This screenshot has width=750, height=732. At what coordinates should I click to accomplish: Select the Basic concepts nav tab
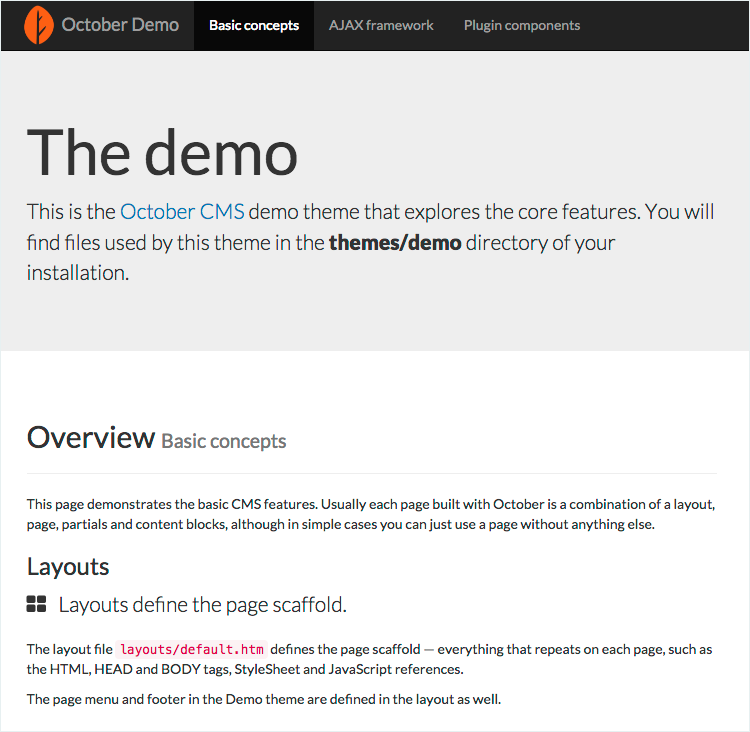(254, 25)
